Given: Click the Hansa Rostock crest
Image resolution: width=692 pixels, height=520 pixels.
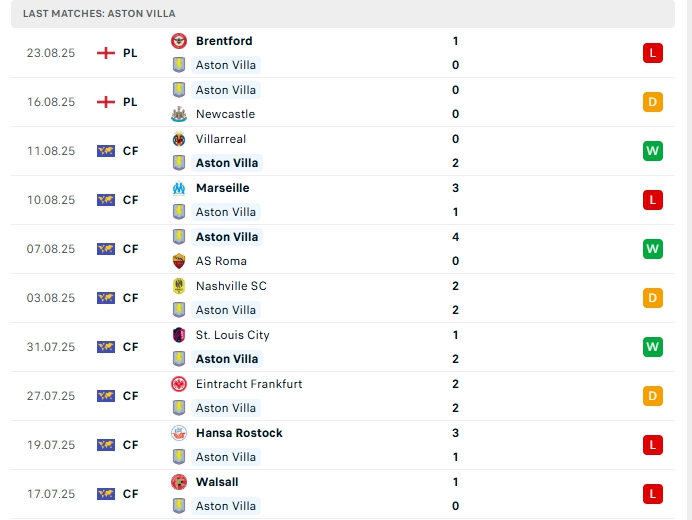Looking at the screenshot, I should click(179, 433).
